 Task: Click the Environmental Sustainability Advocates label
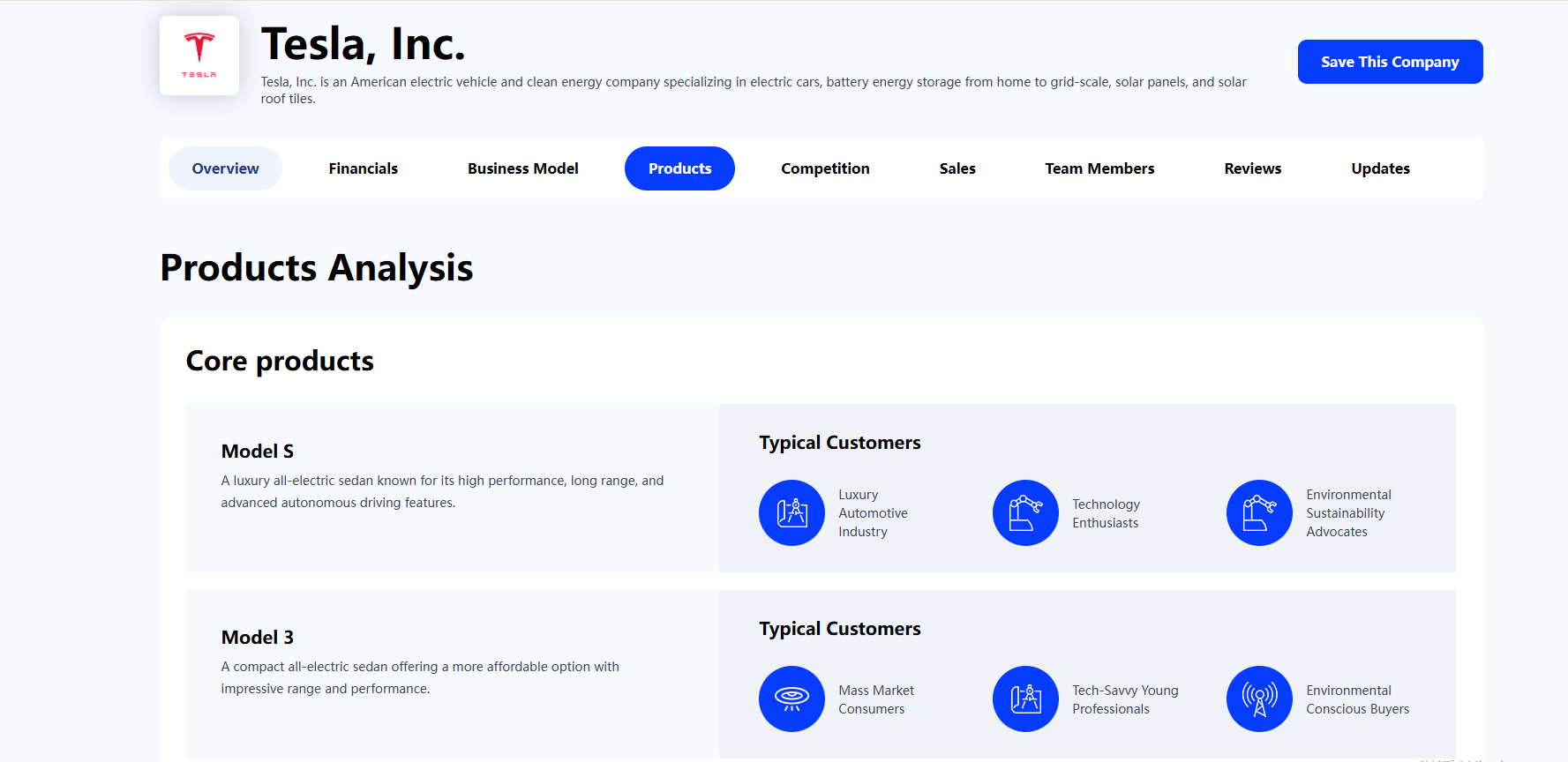[x=1348, y=513]
